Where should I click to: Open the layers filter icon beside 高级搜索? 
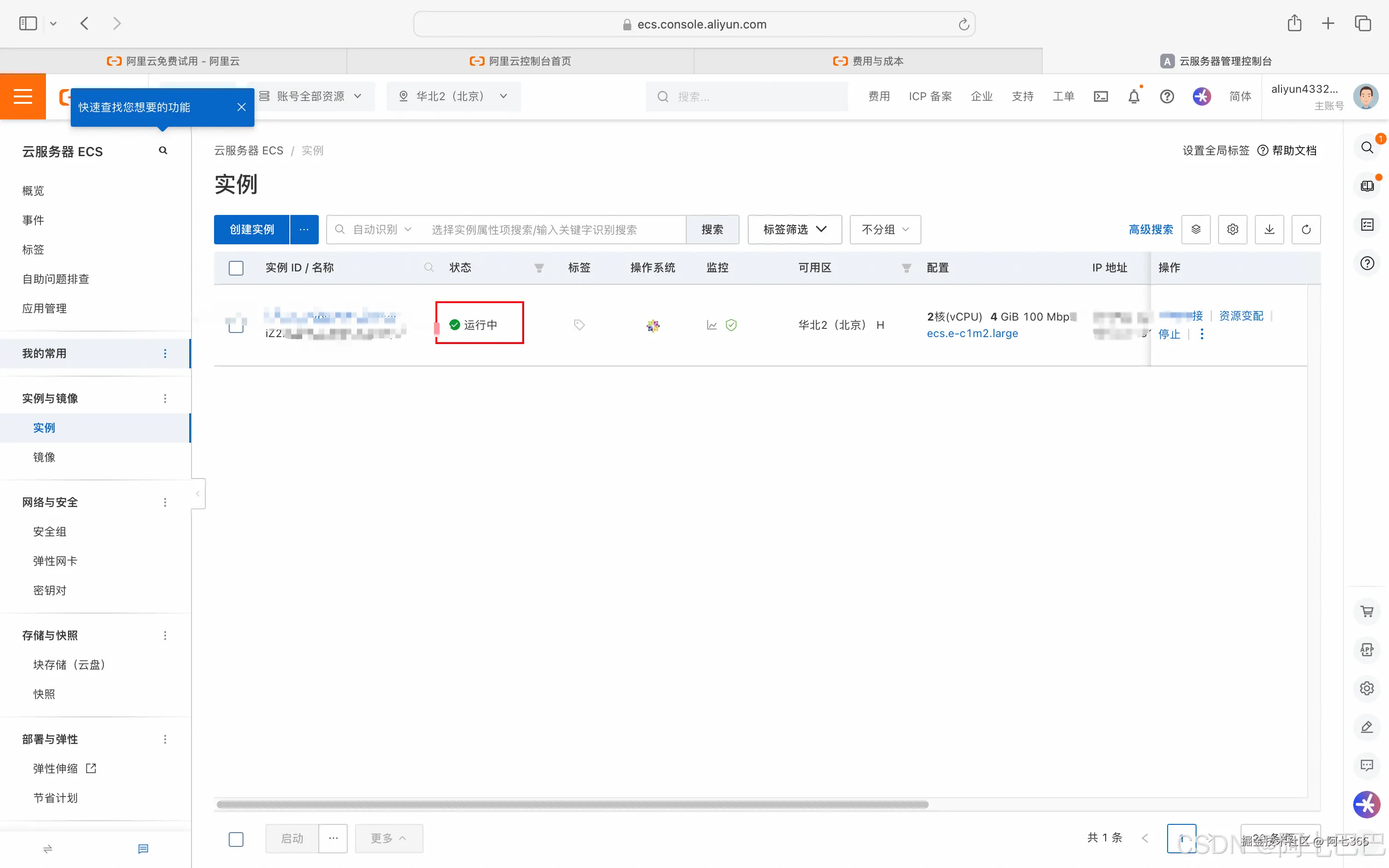point(1196,229)
